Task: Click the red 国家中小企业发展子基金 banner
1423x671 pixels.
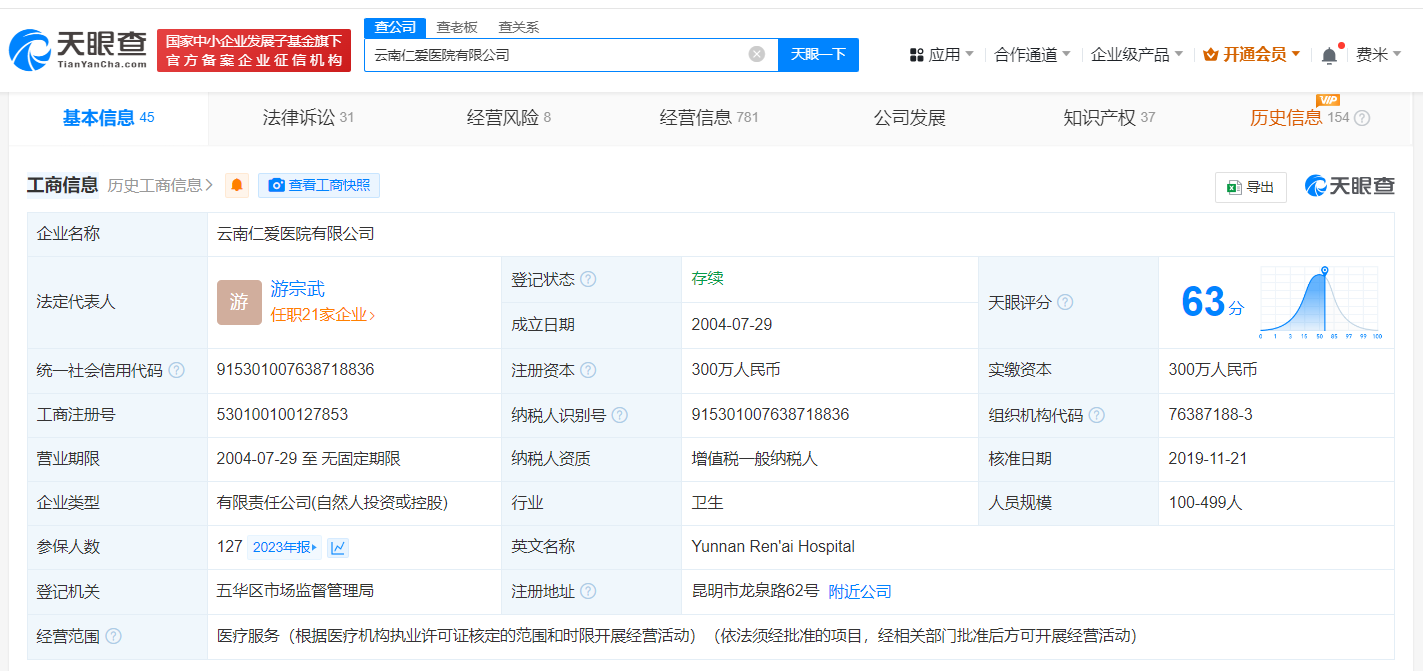Action: pos(254,50)
